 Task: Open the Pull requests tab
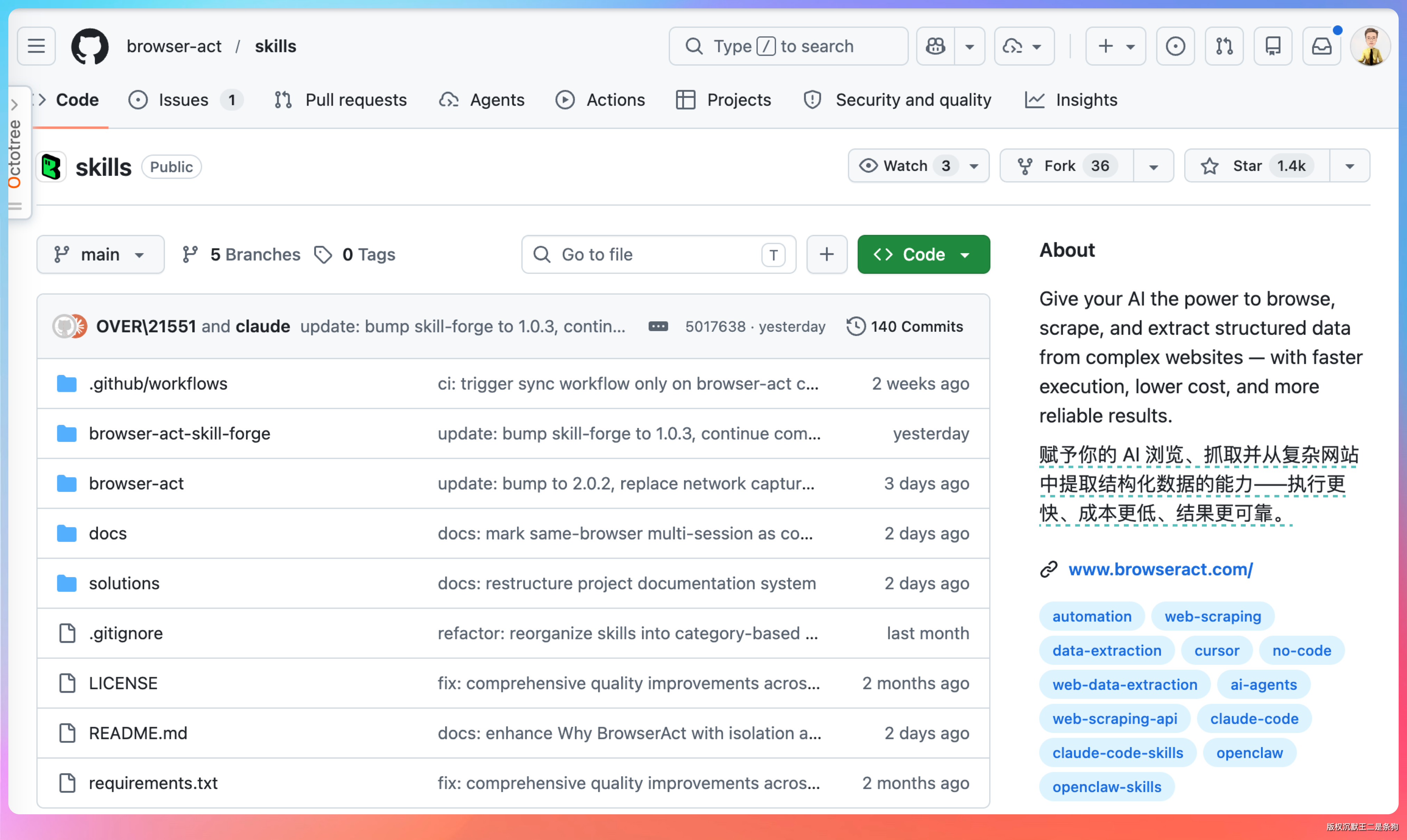340,100
